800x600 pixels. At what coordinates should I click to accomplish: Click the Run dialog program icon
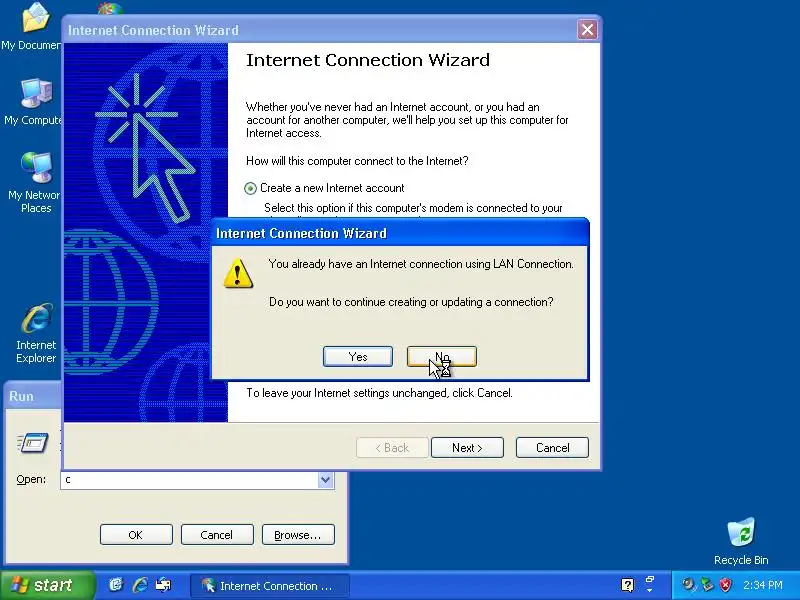coord(32,442)
